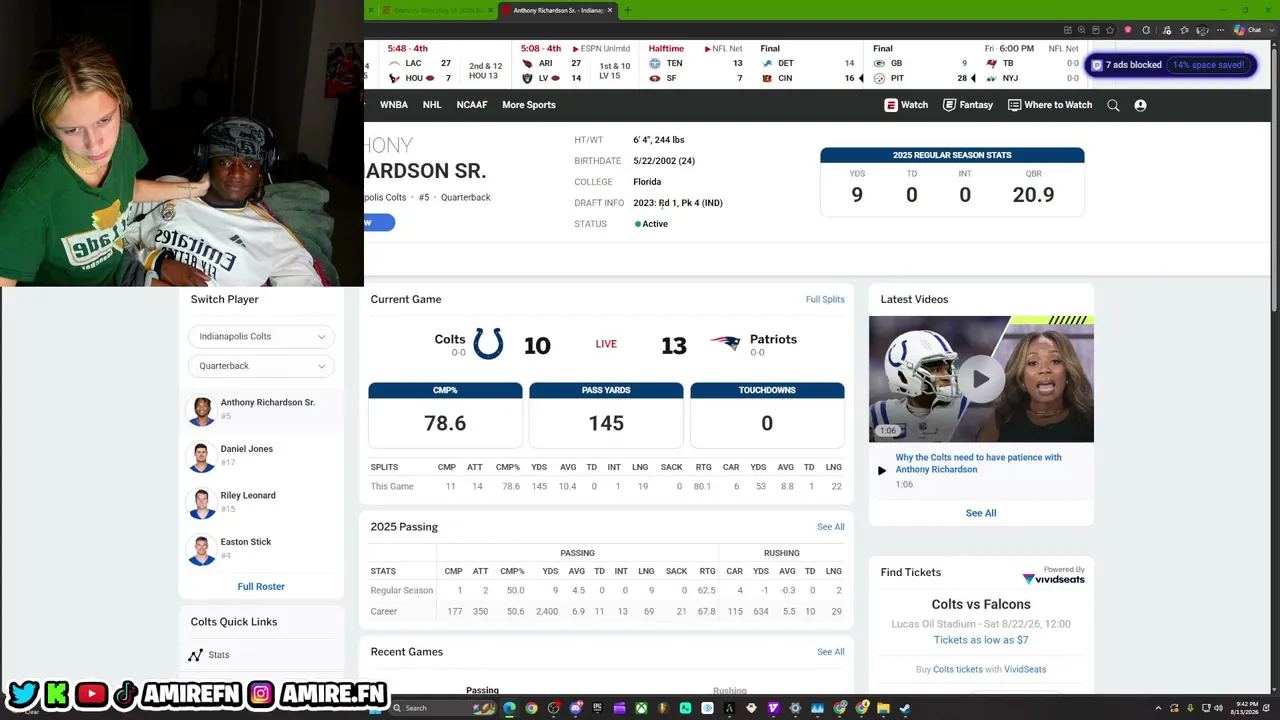This screenshot has height=720, width=1280.
Task: Select Easton Stick in Switch Player list
Action: 262,549
